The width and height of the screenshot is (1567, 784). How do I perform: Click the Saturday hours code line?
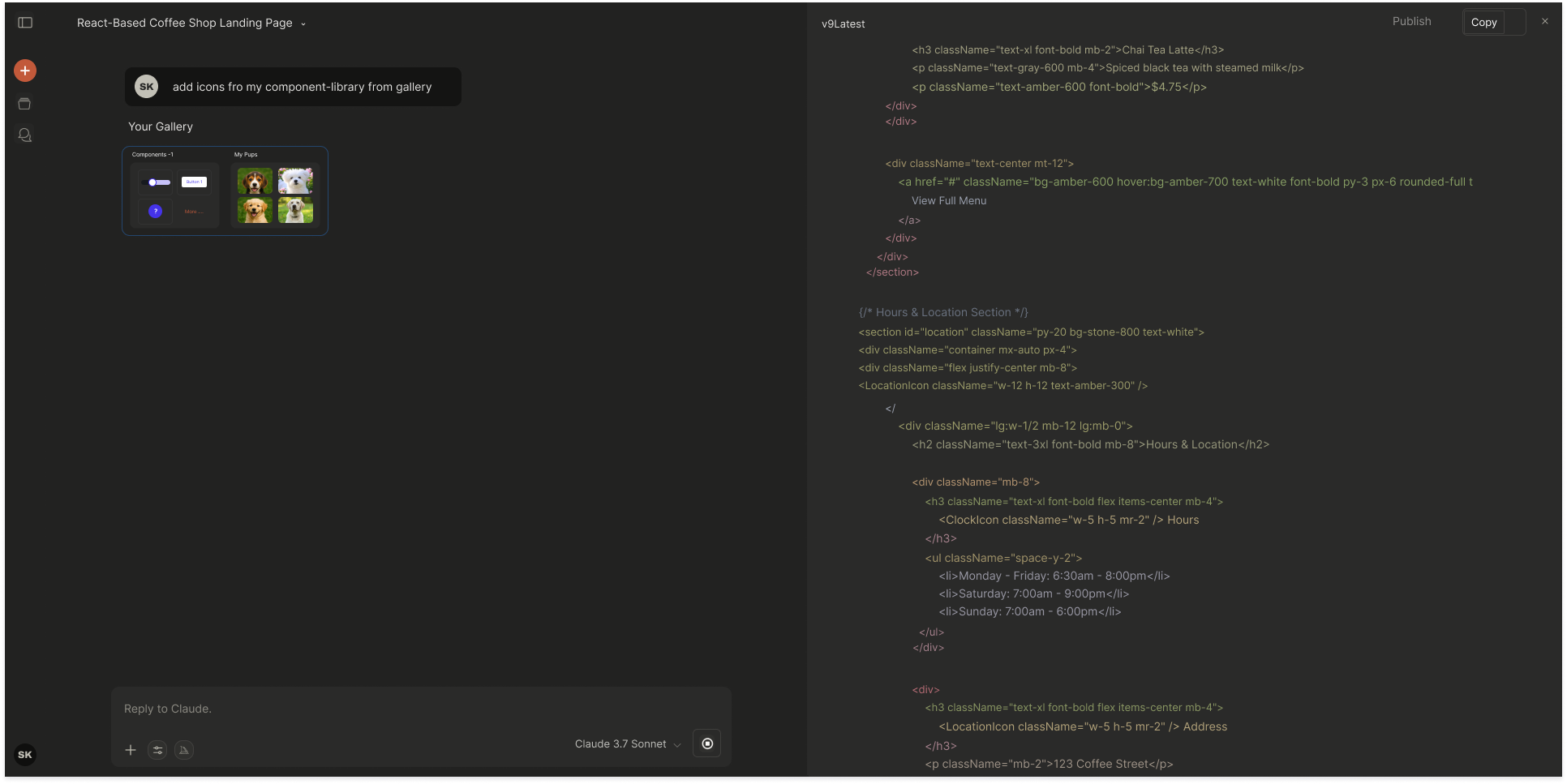[1034, 593]
